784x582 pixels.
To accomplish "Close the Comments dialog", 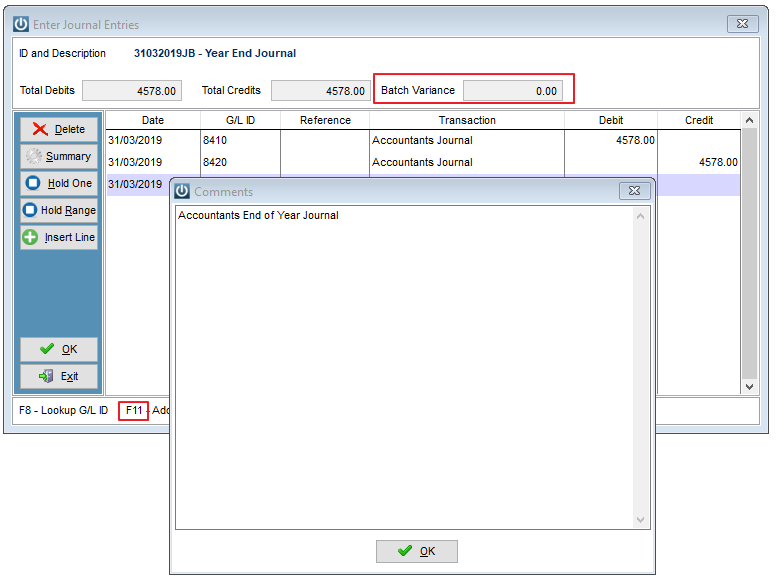I will pos(634,191).
